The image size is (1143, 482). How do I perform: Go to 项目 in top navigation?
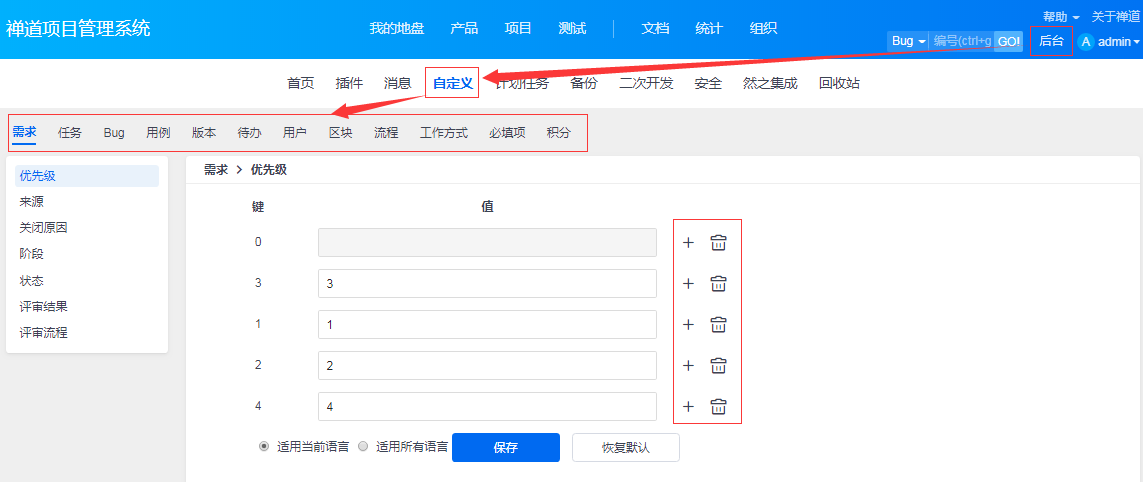(518, 28)
